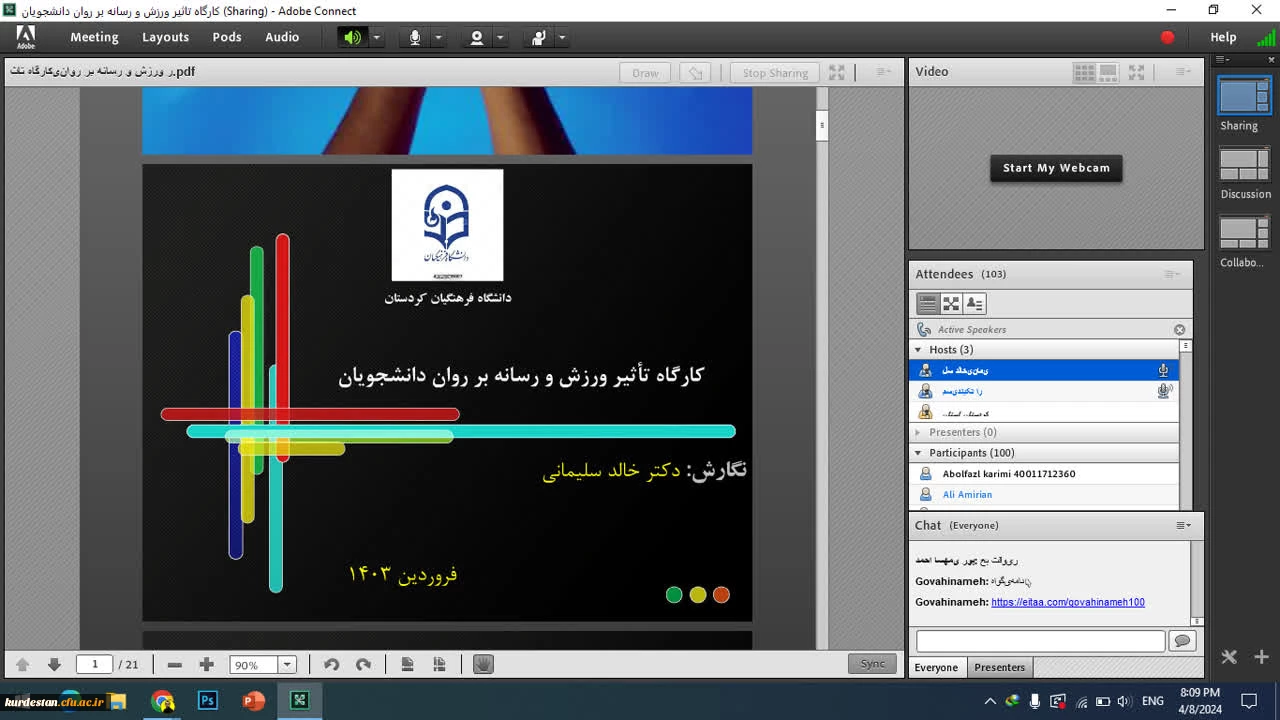Toggle the microphone in the top toolbar
Screen dimensions: 1280x720
point(415,37)
